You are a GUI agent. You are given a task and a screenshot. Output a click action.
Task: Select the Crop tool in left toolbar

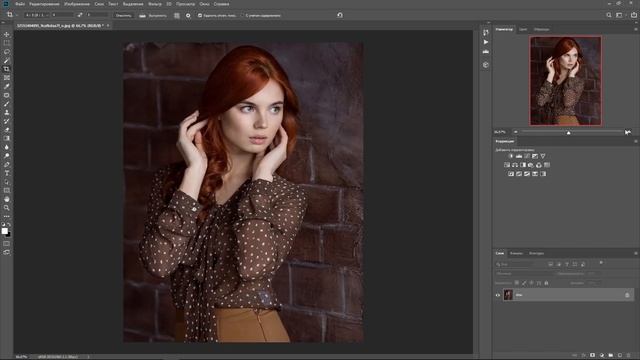tap(7, 69)
